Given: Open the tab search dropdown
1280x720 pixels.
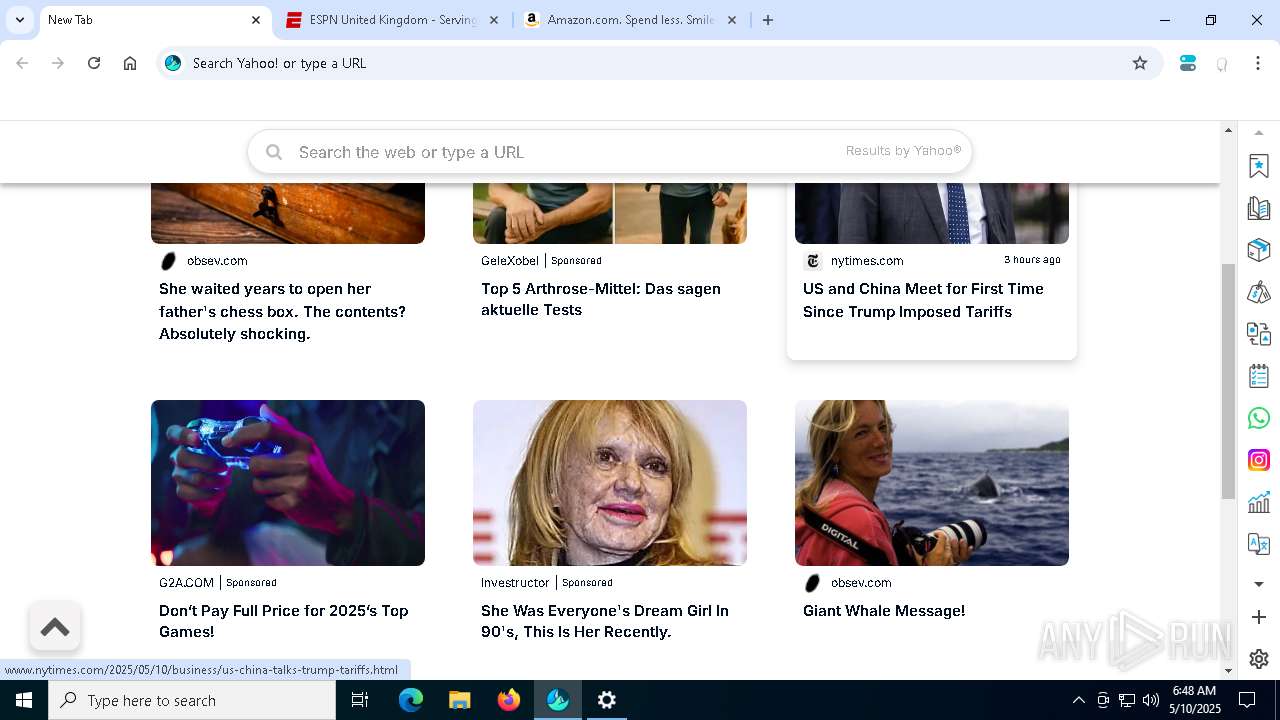Looking at the screenshot, I should 19,20.
